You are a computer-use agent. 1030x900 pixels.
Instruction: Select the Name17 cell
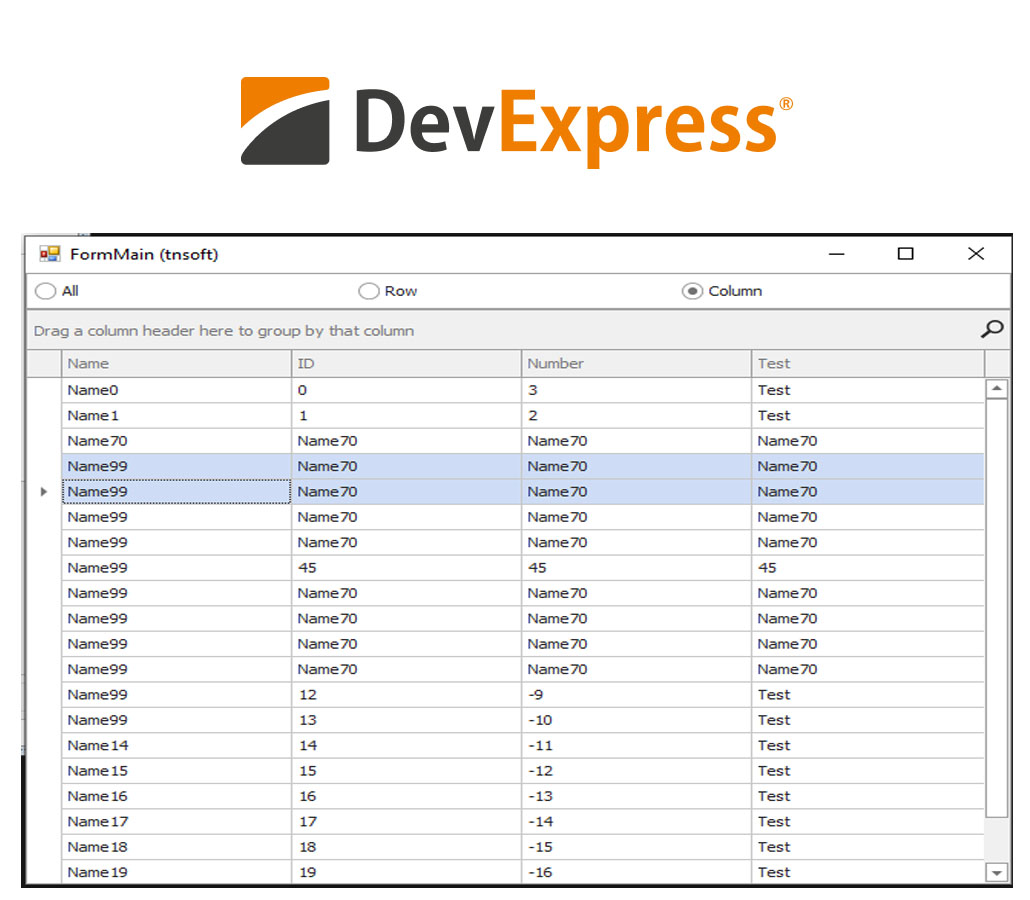[176, 822]
